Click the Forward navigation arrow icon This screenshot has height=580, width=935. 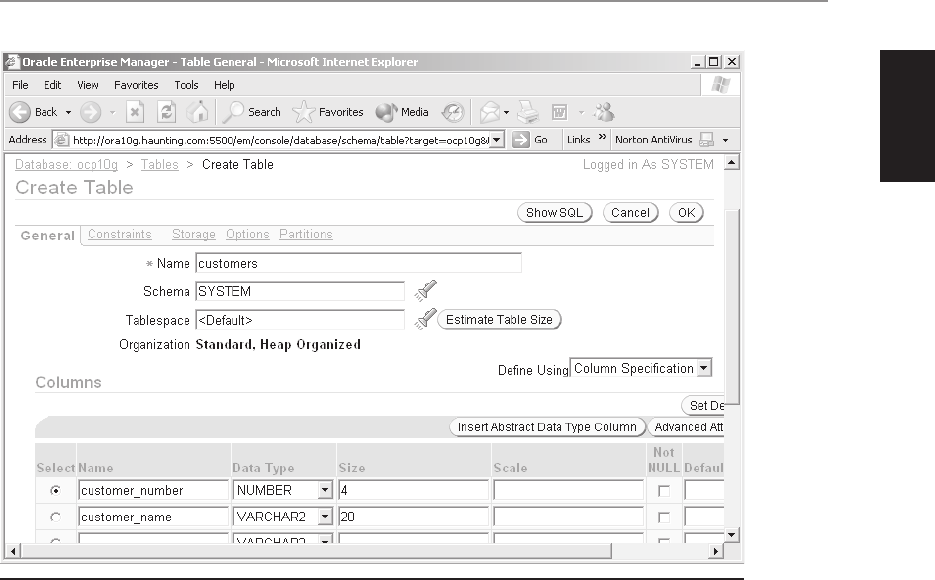pos(91,112)
